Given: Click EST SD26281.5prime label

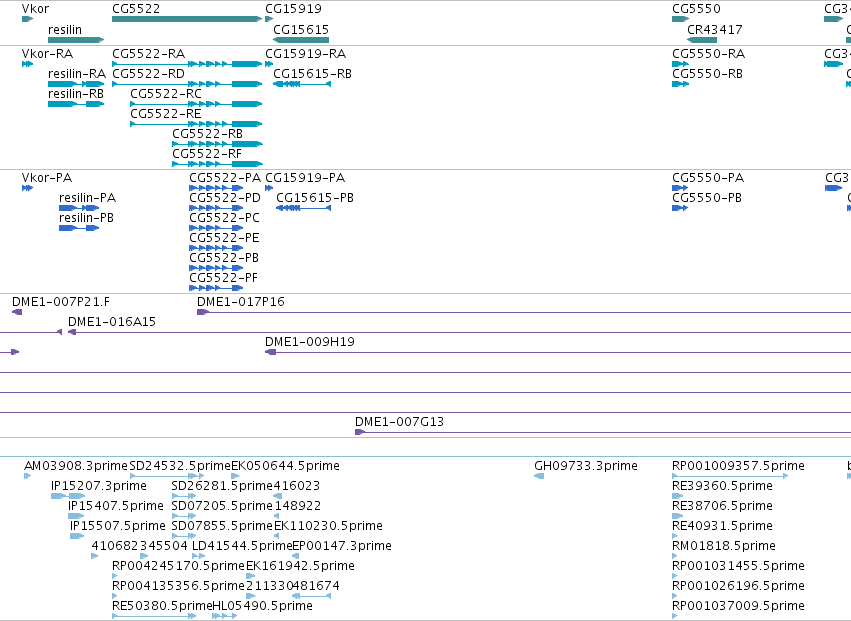Looking at the screenshot, I should tap(222, 486).
